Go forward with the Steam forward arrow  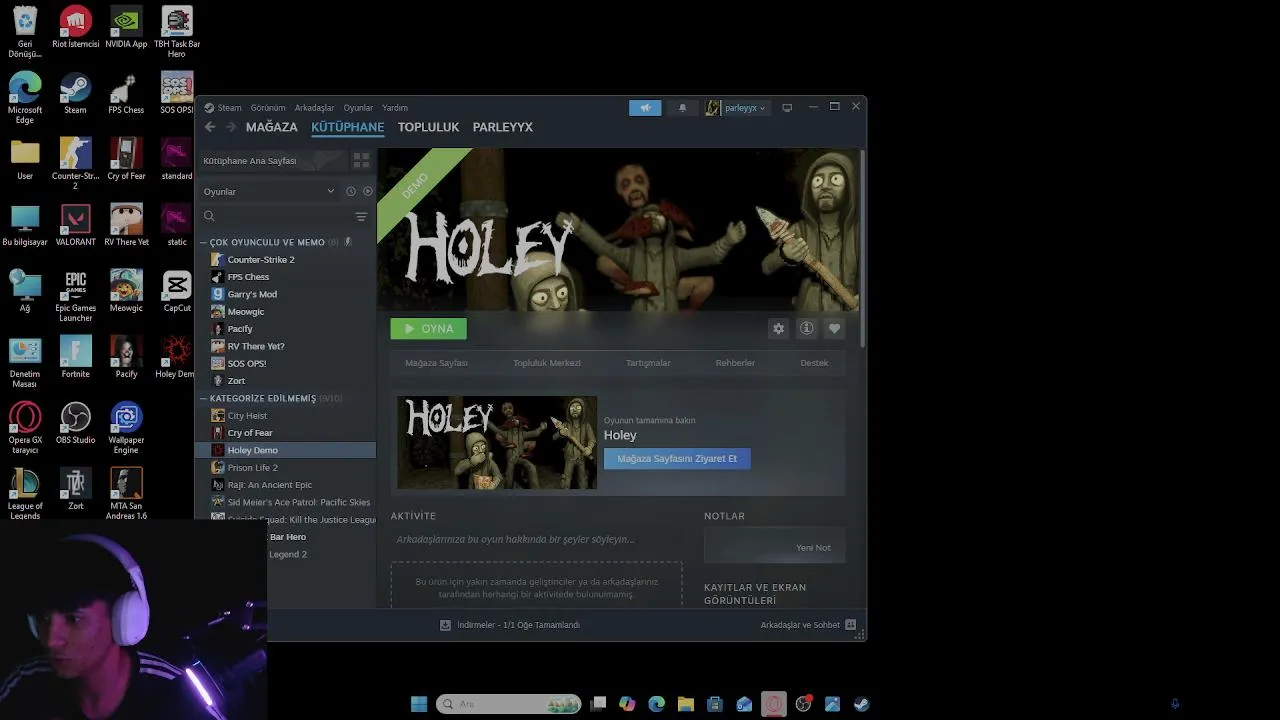click(231, 127)
